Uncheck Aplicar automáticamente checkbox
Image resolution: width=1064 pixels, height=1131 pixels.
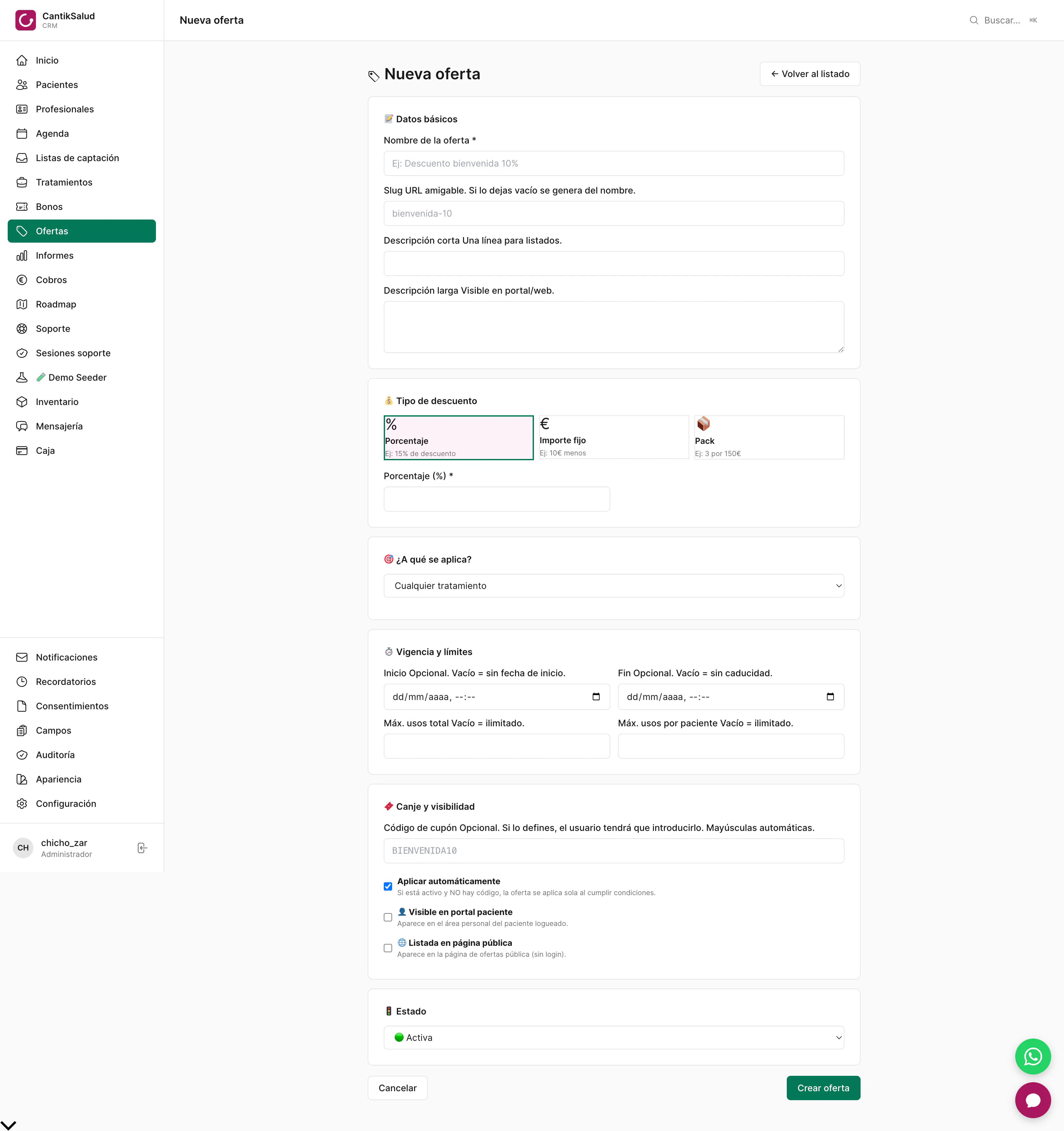pos(388,886)
